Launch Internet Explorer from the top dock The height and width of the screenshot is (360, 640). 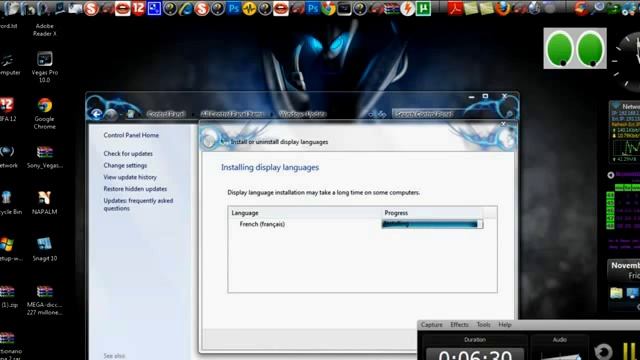186,9
